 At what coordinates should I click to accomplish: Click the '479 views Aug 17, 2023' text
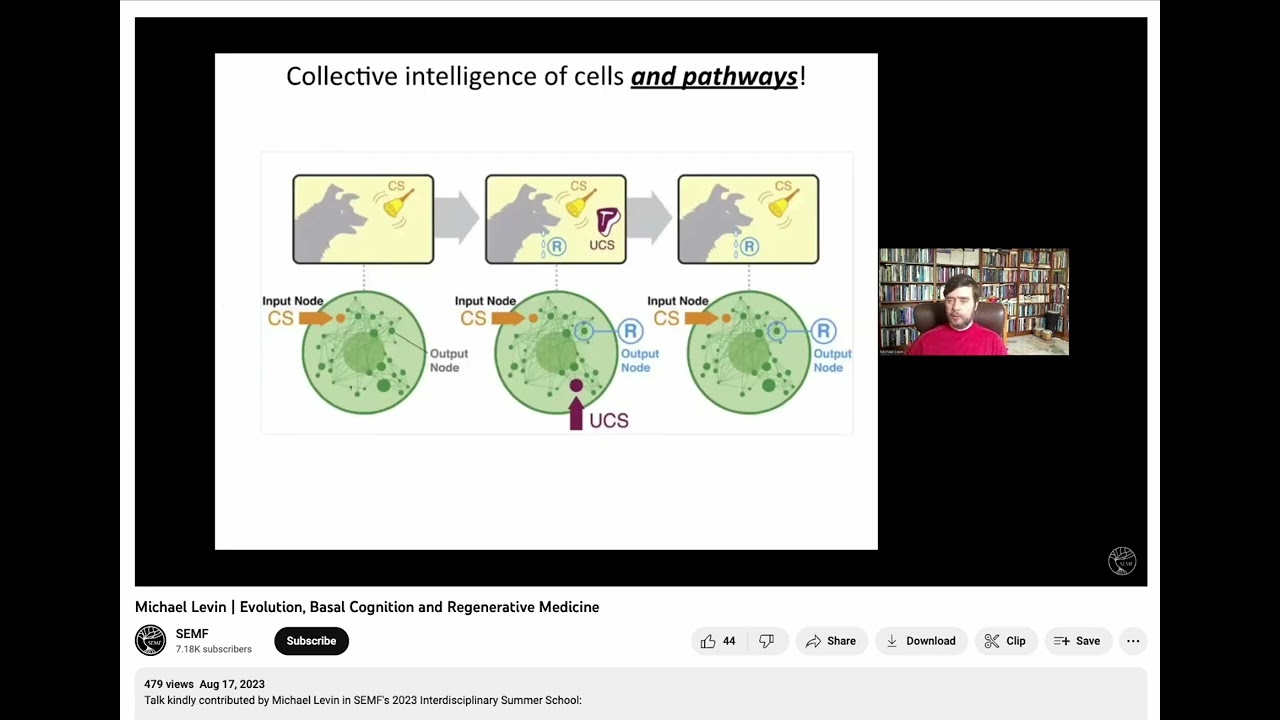(x=204, y=684)
